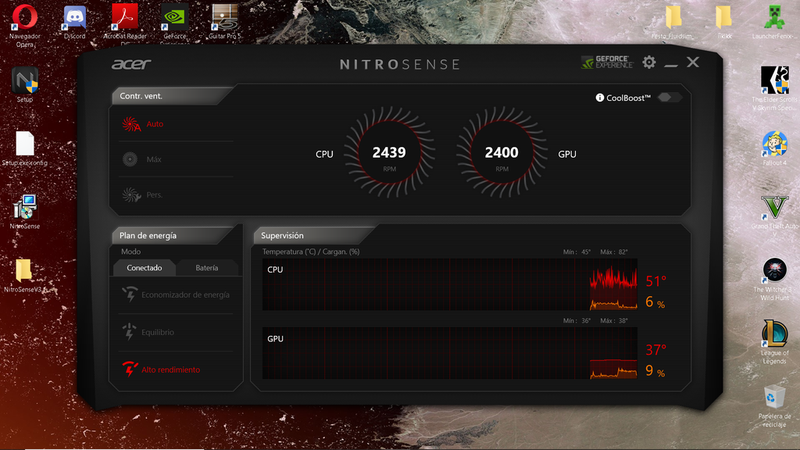Switch to Conectado power tab
This screenshot has width=800, height=450.
click(x=144, y=268)
